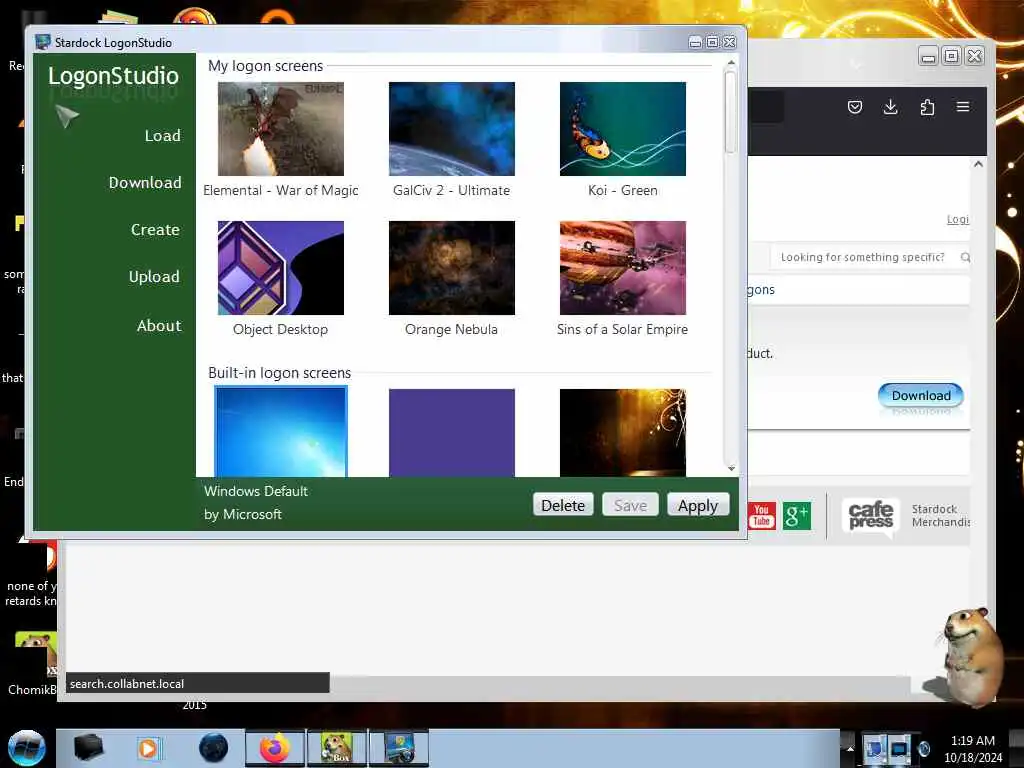Viewport: 1024px width, 768px height.
Task: Click the LogonStudio list scrollbar thumb
Action: [731, 112]
